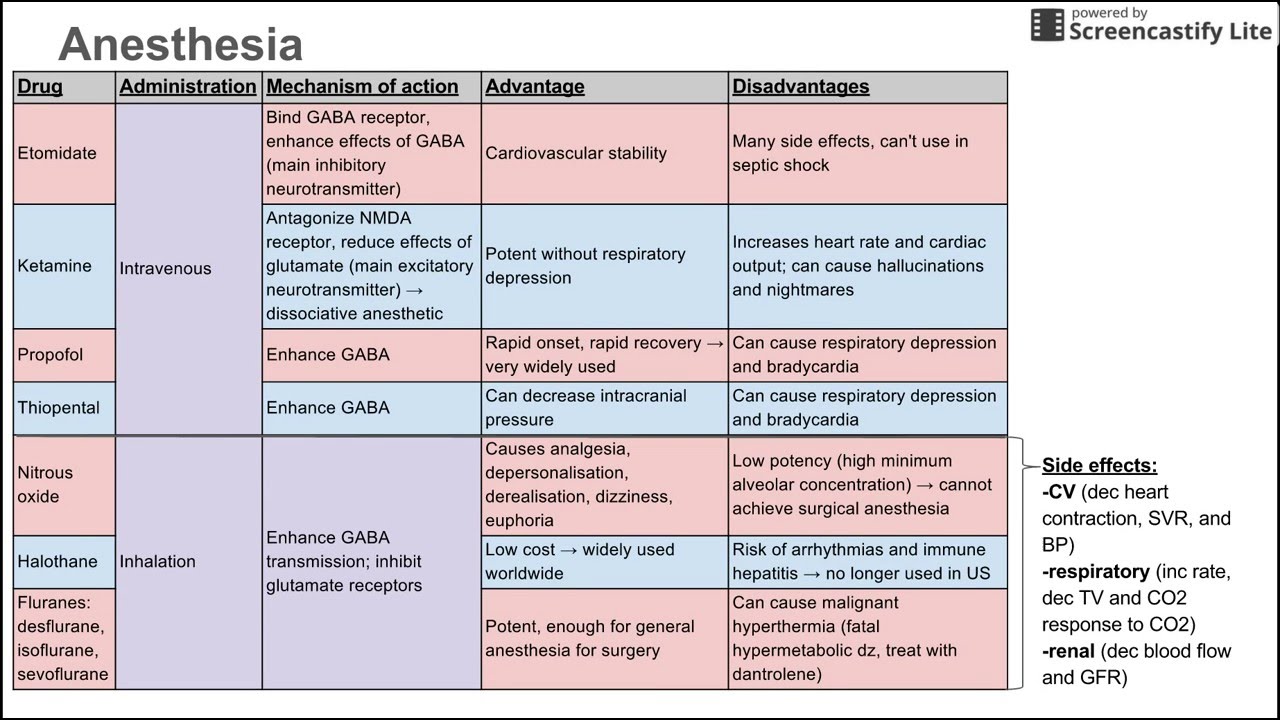
Task: Click the underlined Side effects heading
Action: point(1099,466)
